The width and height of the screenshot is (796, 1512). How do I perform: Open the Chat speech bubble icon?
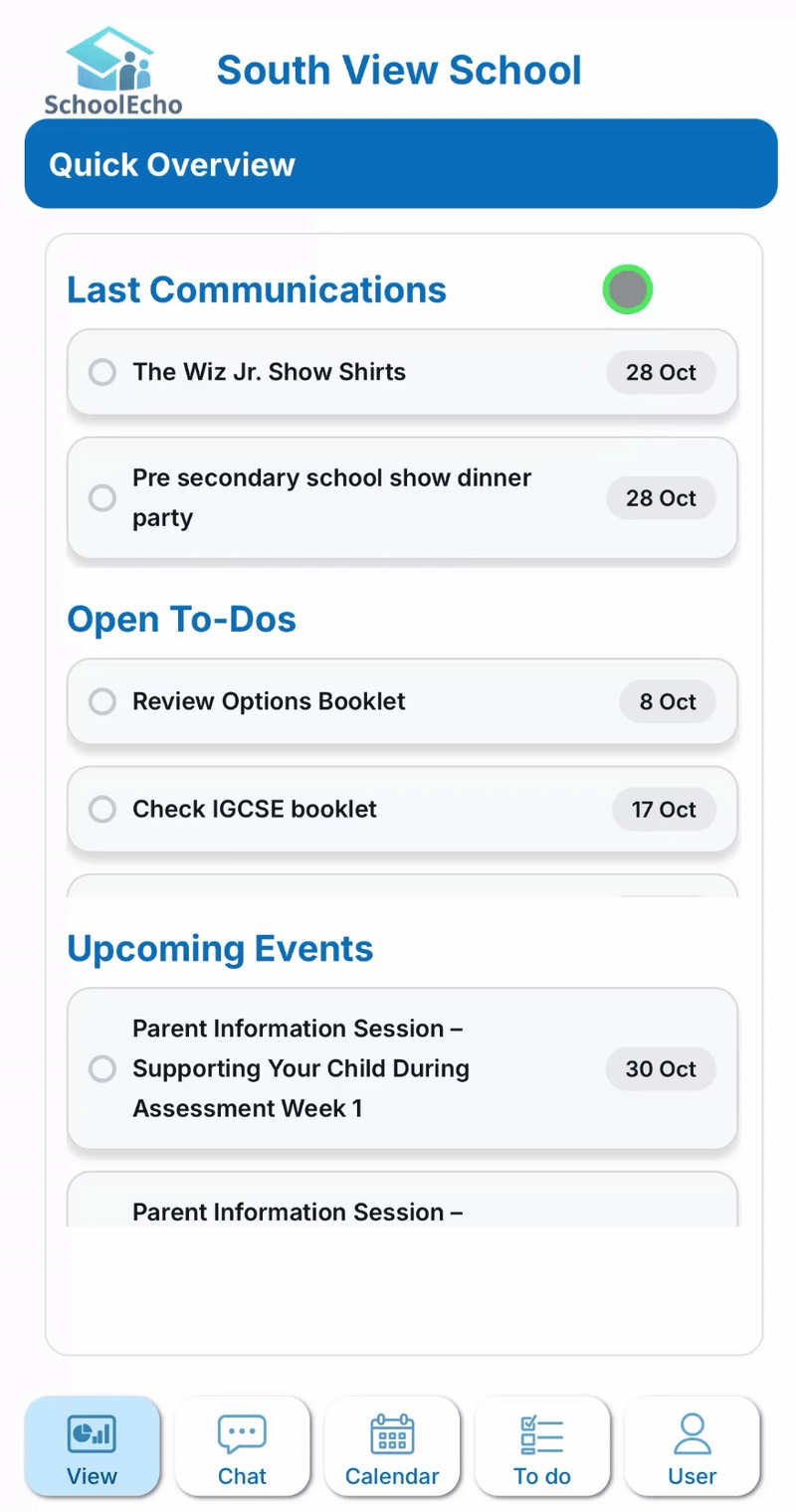[x=242, y=1434]
